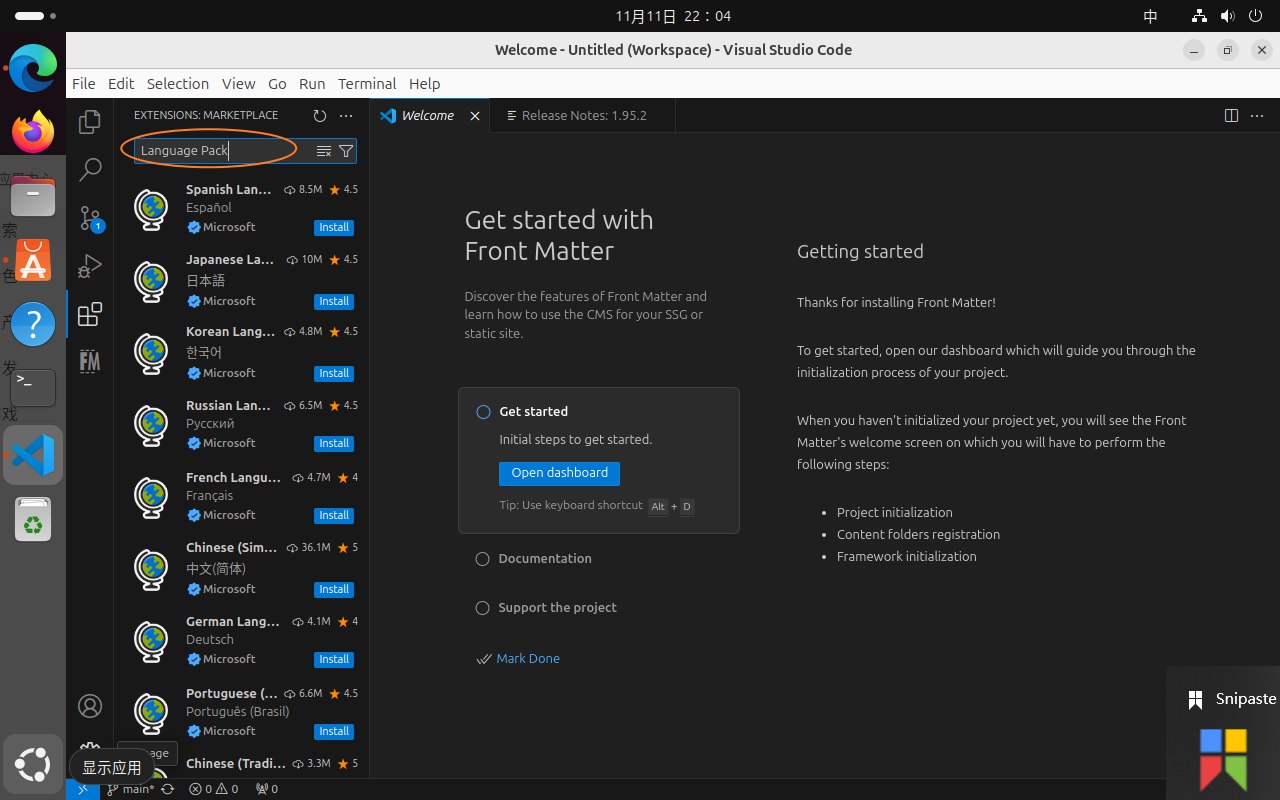1280x800 pixels.
Task: Open editor more actions ellipsis
Action: [1257, 116]
